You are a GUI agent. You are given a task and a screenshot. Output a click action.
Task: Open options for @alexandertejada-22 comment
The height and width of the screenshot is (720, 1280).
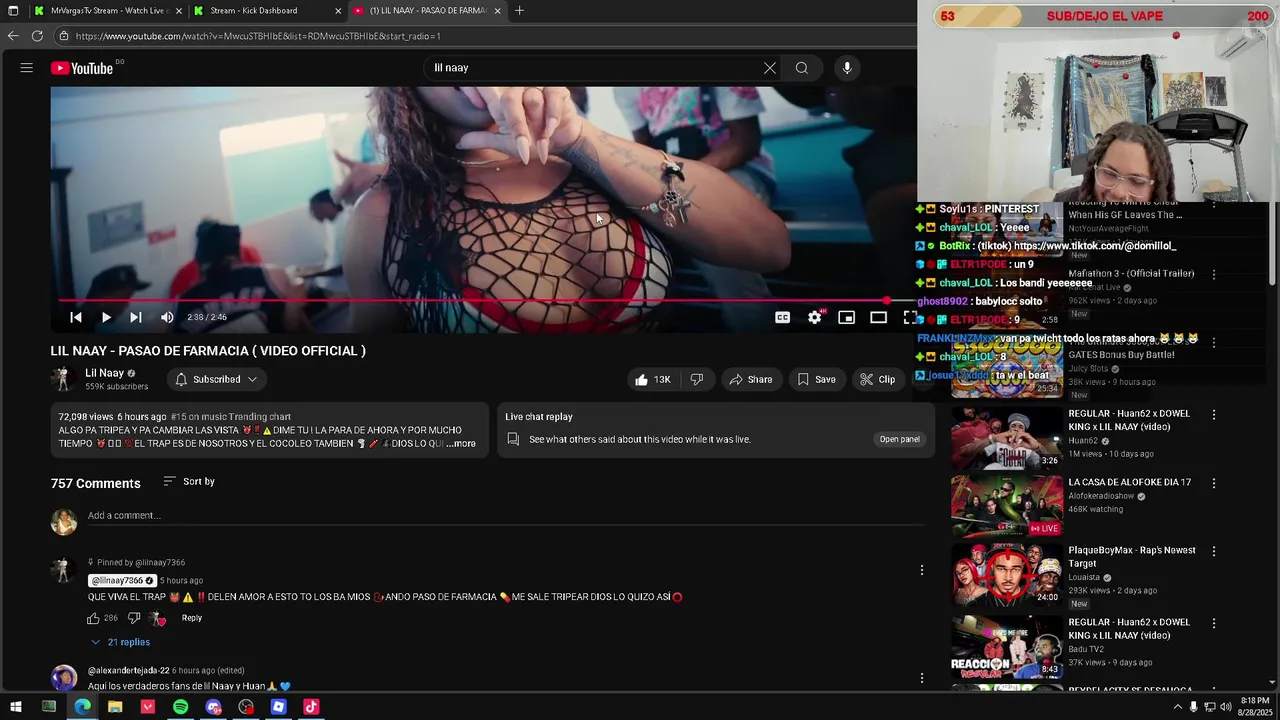(922, 678)
